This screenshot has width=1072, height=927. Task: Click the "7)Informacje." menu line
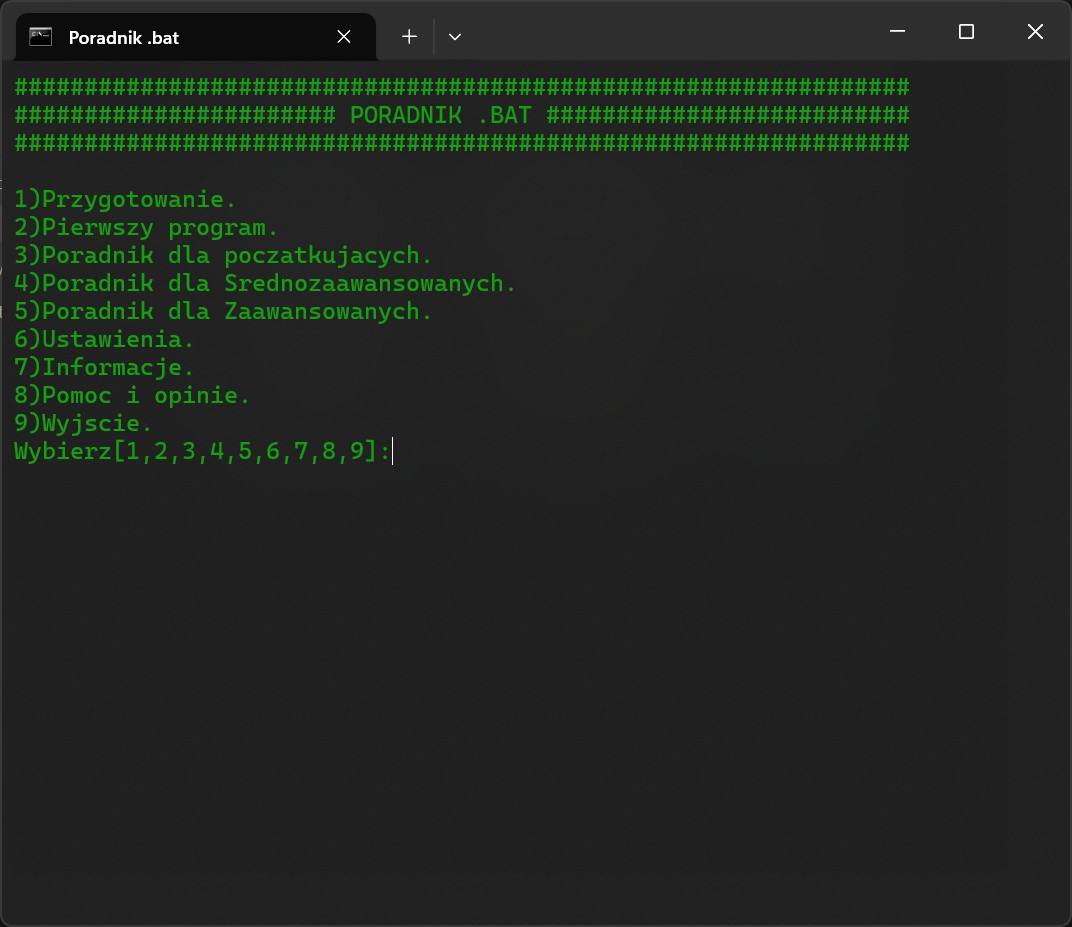[x=104, y=367]
